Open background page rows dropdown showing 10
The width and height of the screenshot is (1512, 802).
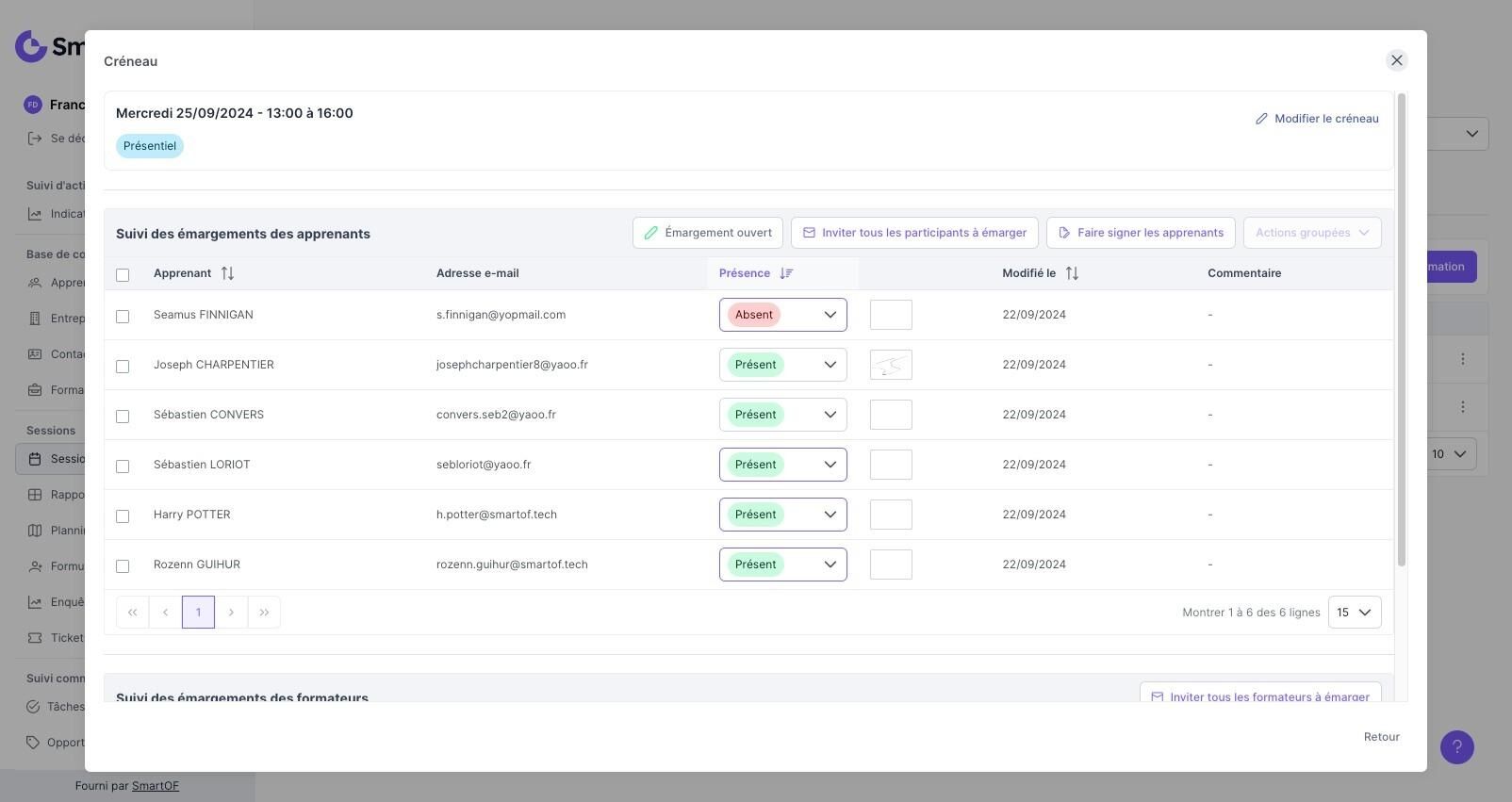tap(1451, 454)
